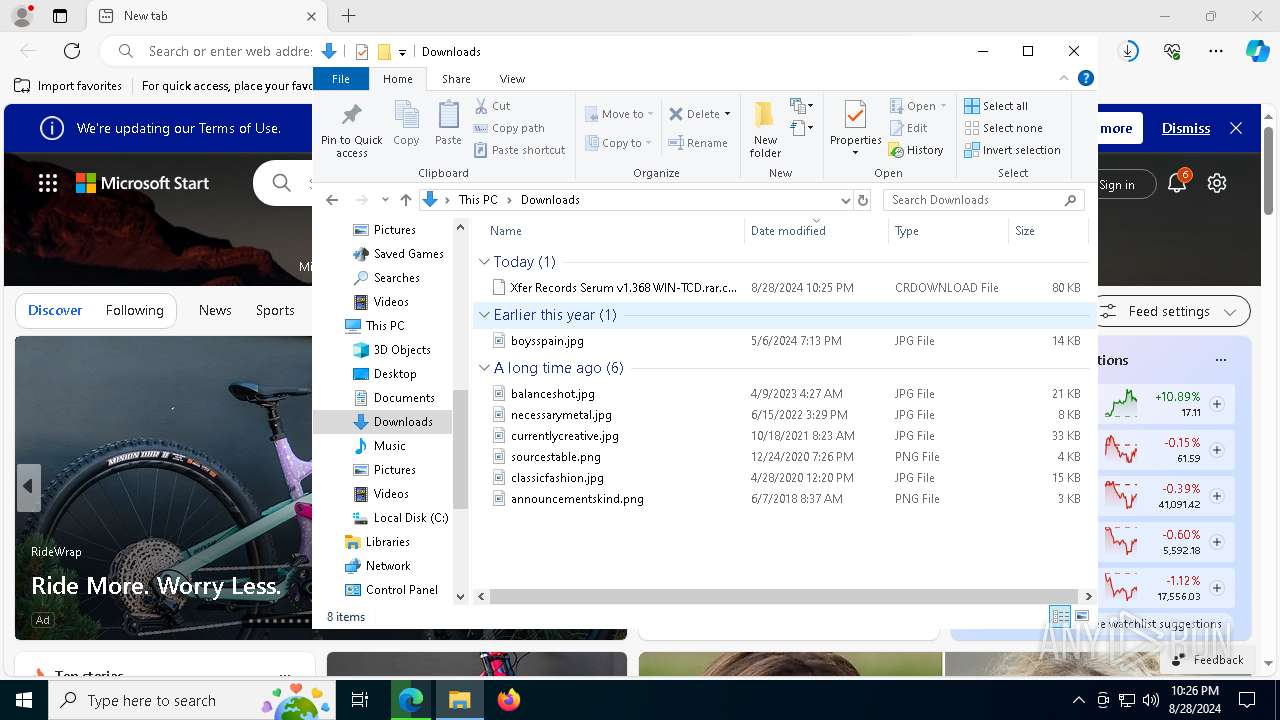Click Invert selection
The image size is (1280, 720).
[1013, 150]
